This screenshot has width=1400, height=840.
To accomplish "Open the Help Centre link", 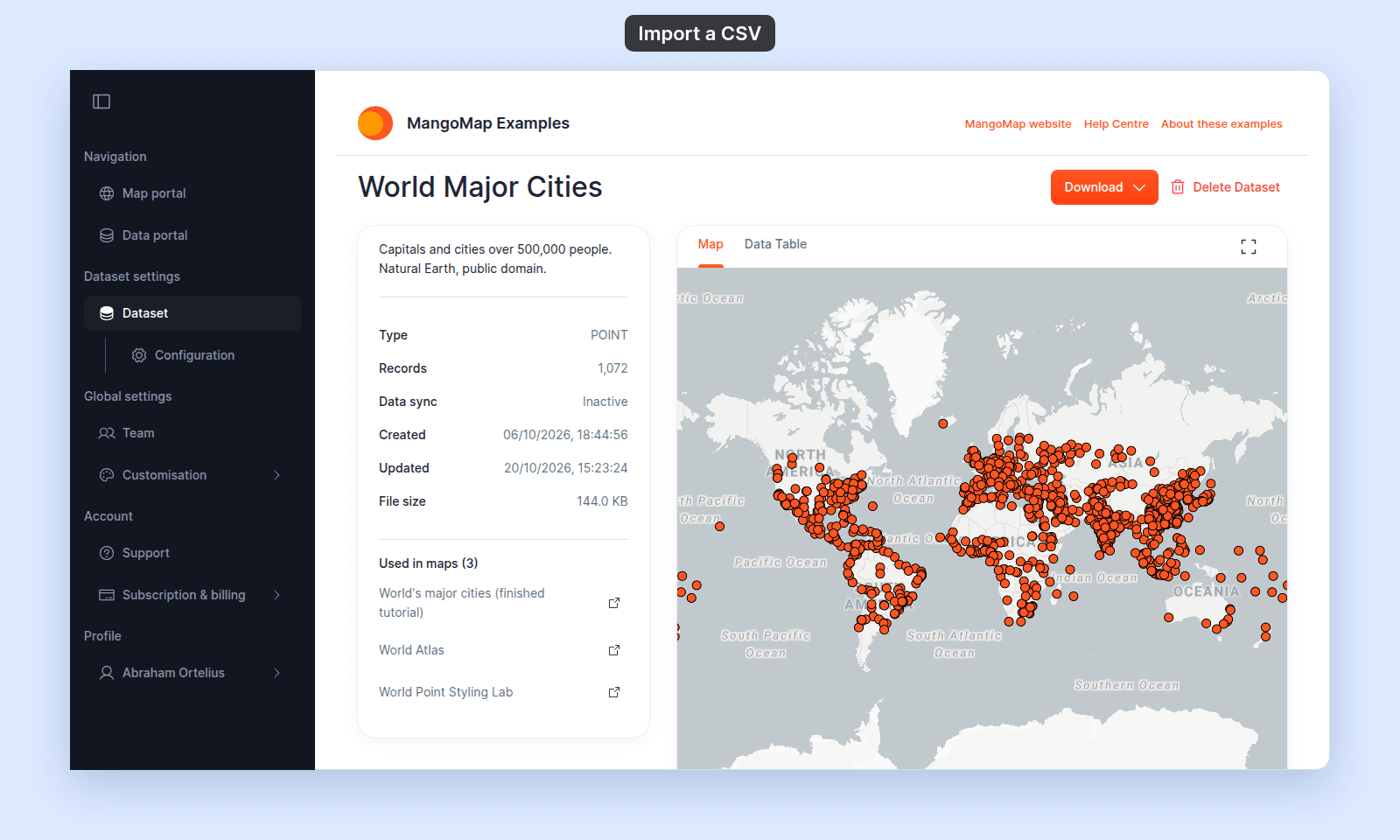I will coord(1116,124).
